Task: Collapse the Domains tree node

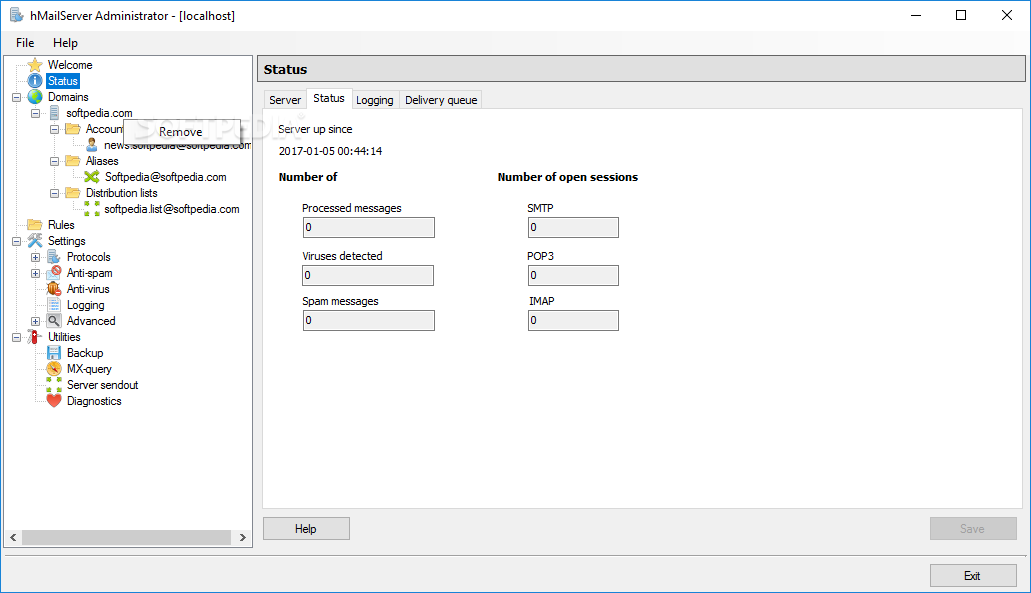Action: pos(16,97)
